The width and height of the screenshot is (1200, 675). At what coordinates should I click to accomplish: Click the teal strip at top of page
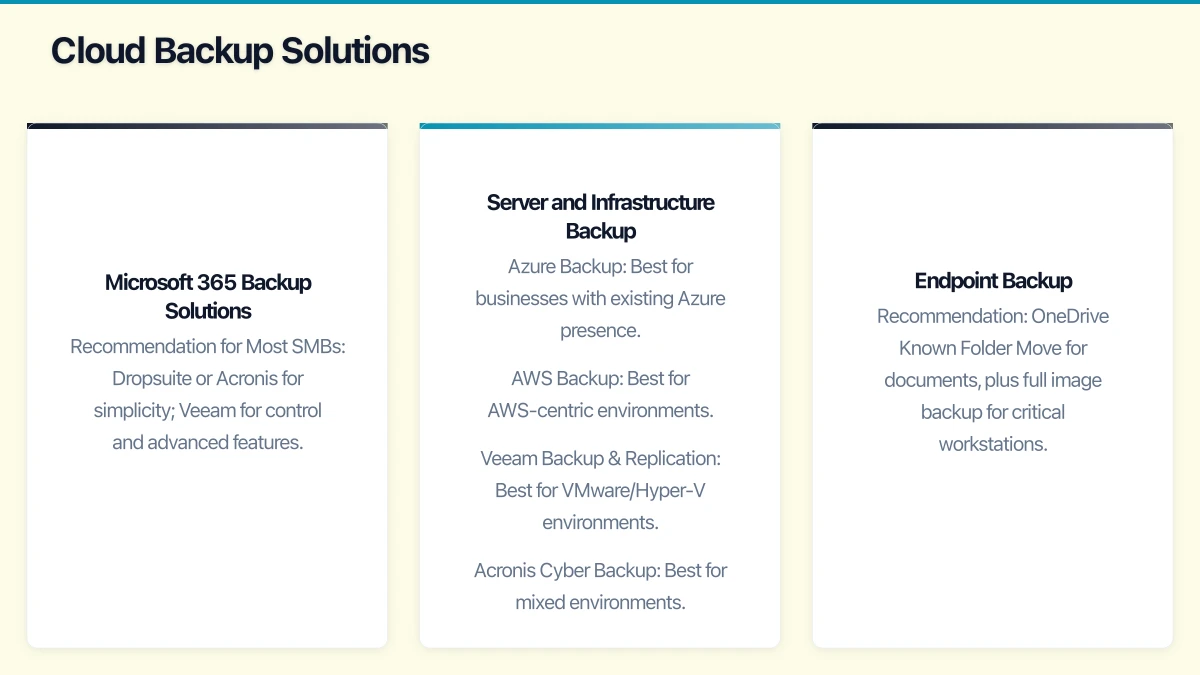tap(600, 3)
